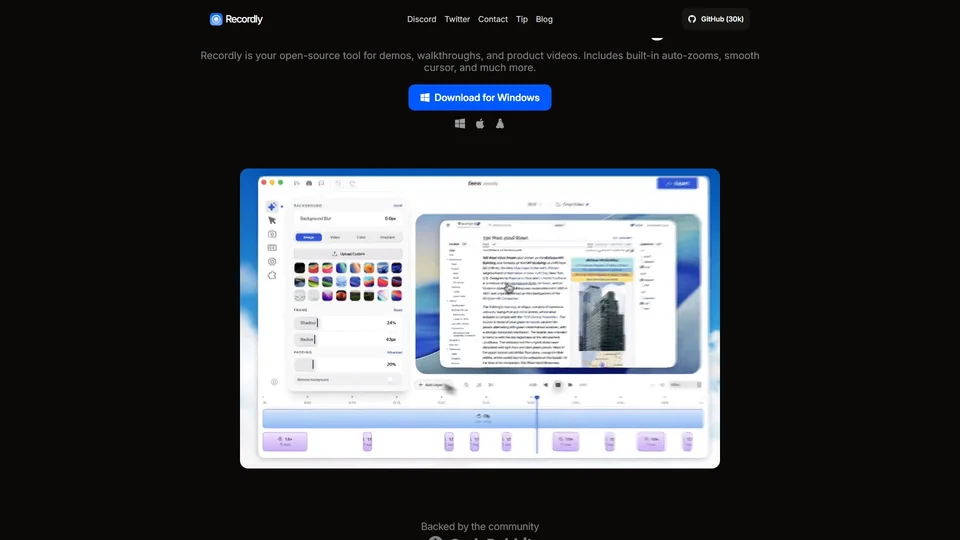Viewport: 960px width, 540px height.
Task: Select the Apple macOS platform icon
Action: coord(480,124)
